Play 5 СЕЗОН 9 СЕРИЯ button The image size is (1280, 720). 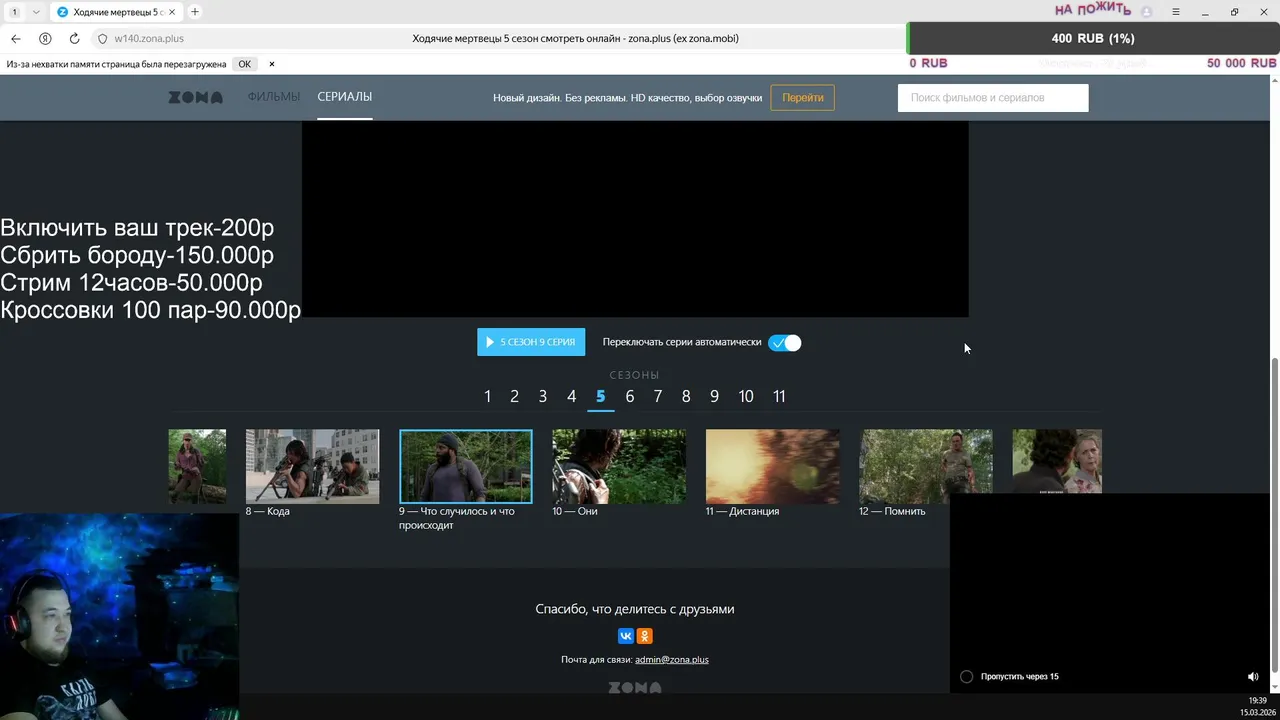tap(531, 342)
